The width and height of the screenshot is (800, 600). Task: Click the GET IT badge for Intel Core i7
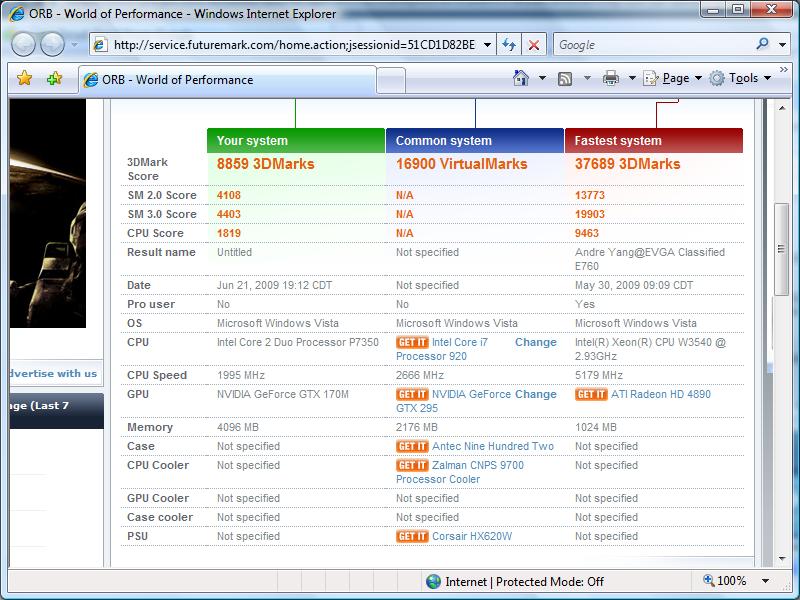412,342
